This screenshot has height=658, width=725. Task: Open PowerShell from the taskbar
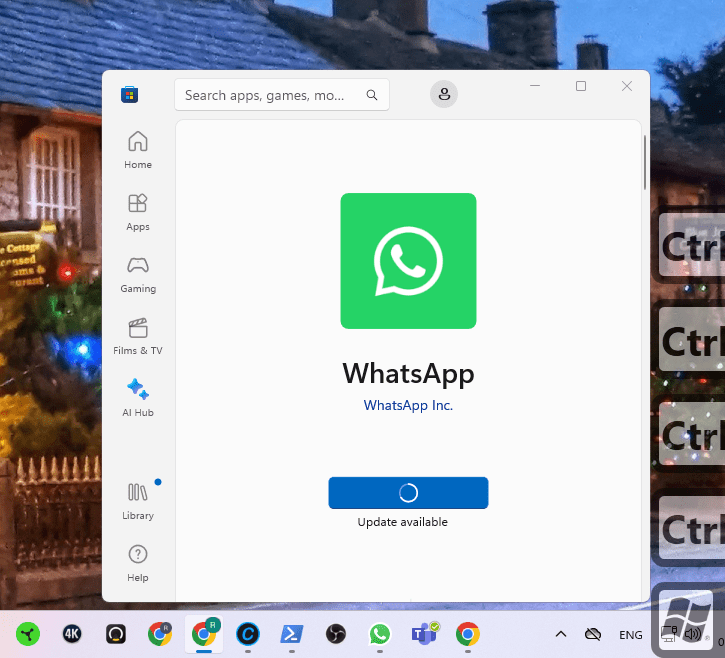click(x=292, y=634)
